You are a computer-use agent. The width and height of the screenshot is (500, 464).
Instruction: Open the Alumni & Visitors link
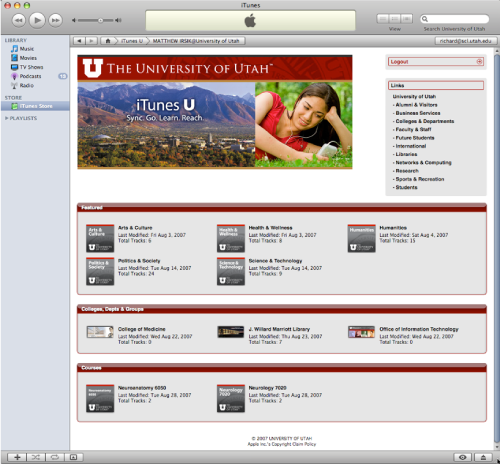[x=416, y=105]
